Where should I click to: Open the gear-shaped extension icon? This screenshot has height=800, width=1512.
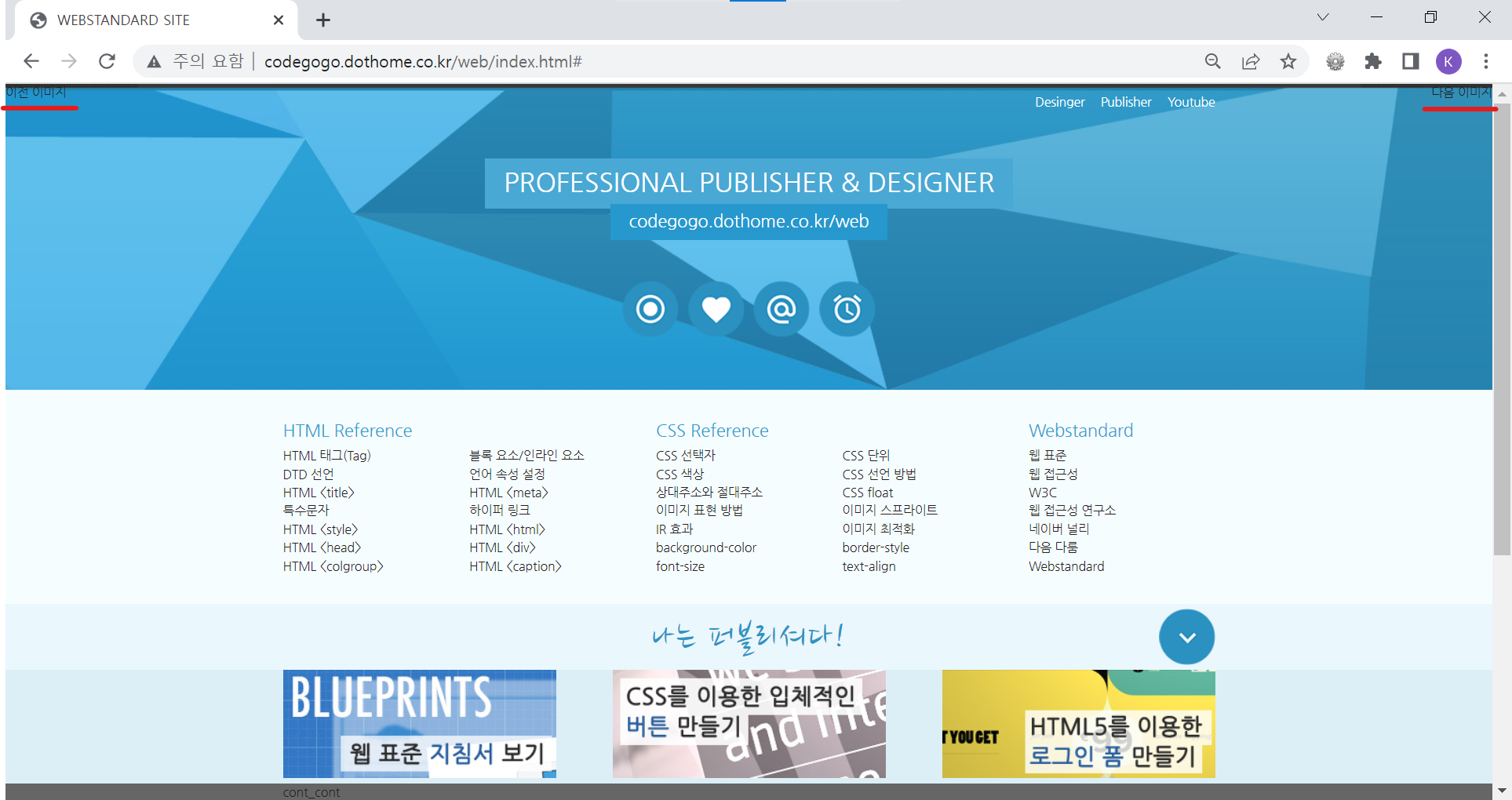(1335, 61)
